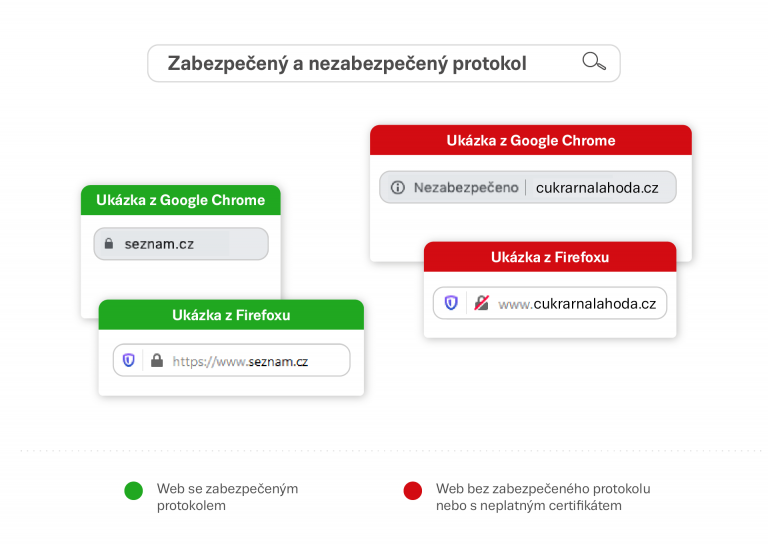Select the red Ukázka z Google Chrome header
This screenshot has height=544, width=768.
[x=531, y=141]
